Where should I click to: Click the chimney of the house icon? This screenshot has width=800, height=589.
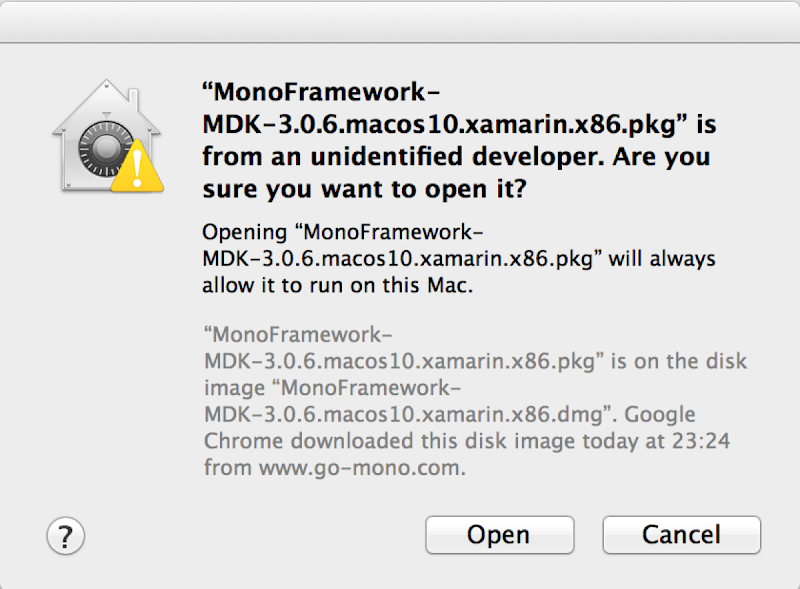click(133, 101)
